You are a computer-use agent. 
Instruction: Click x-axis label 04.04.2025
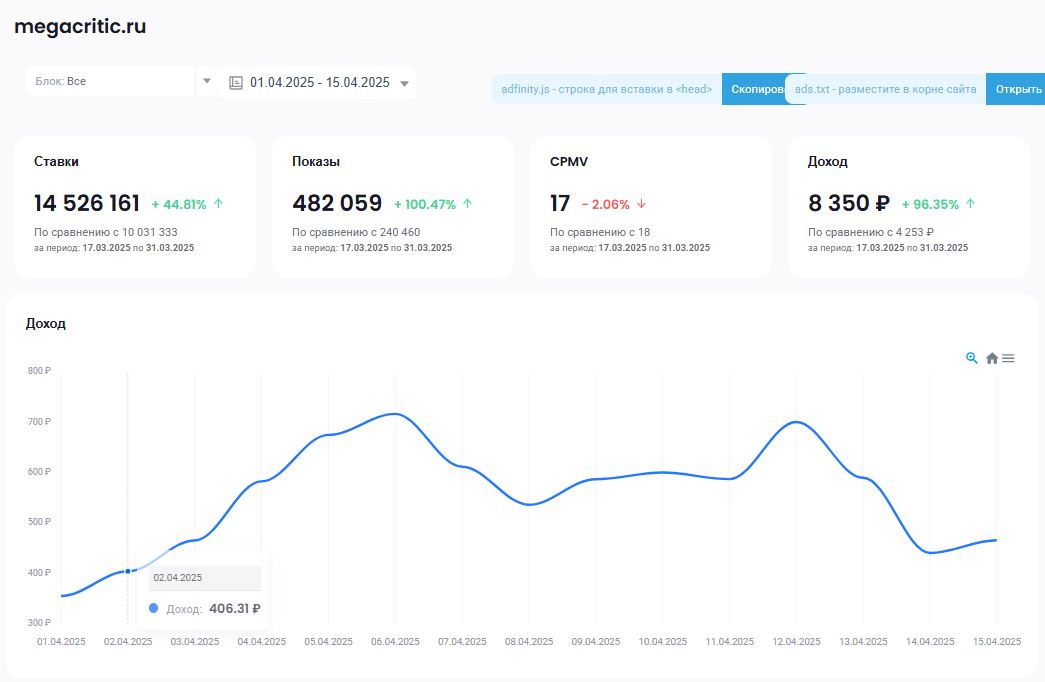click(262, 641)
